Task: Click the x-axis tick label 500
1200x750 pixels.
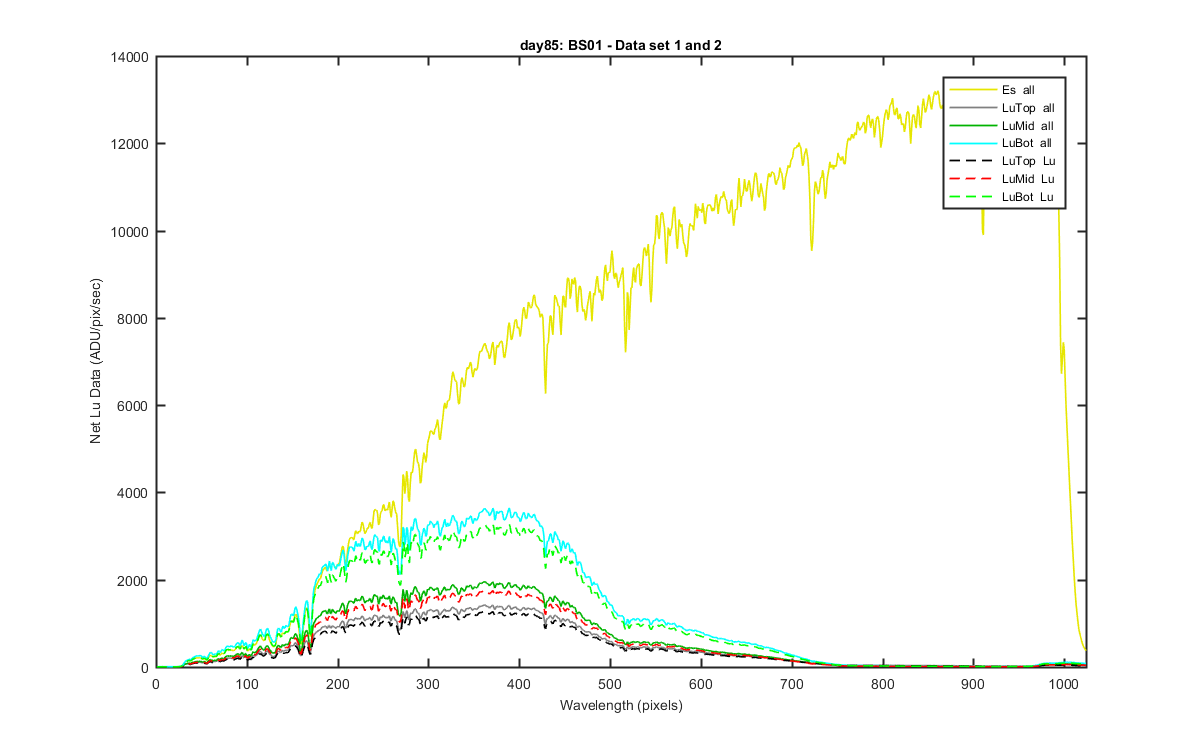Action: coord(610,685)
